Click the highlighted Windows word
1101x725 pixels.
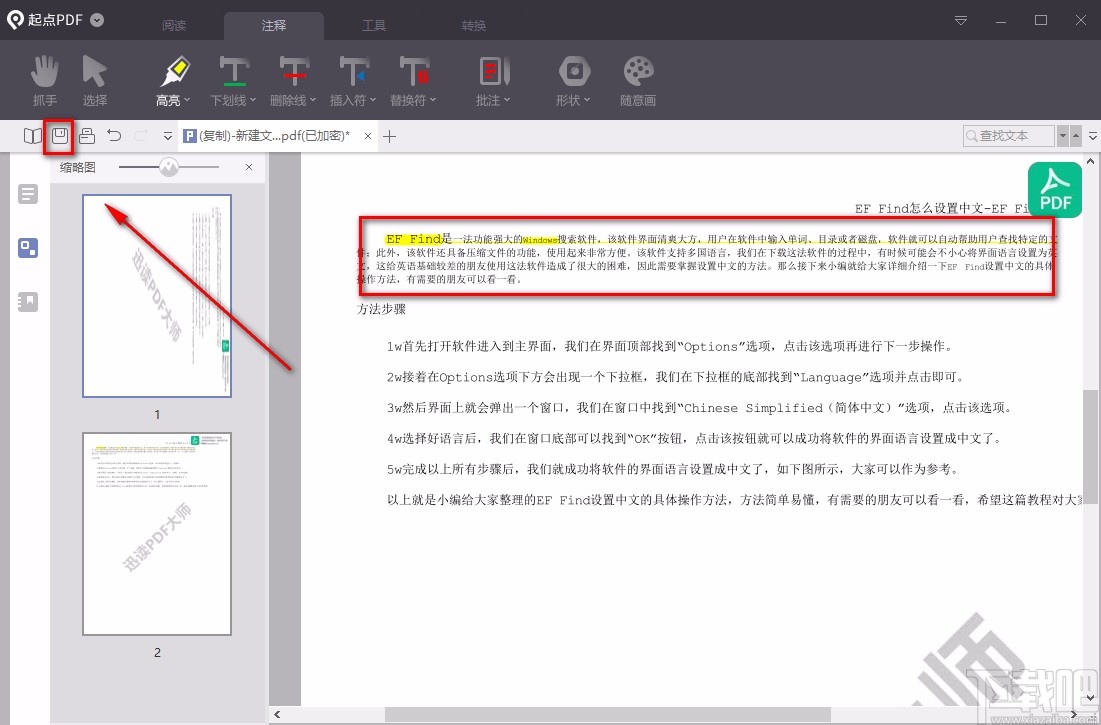pyautogui.click(x=540, y=240)
